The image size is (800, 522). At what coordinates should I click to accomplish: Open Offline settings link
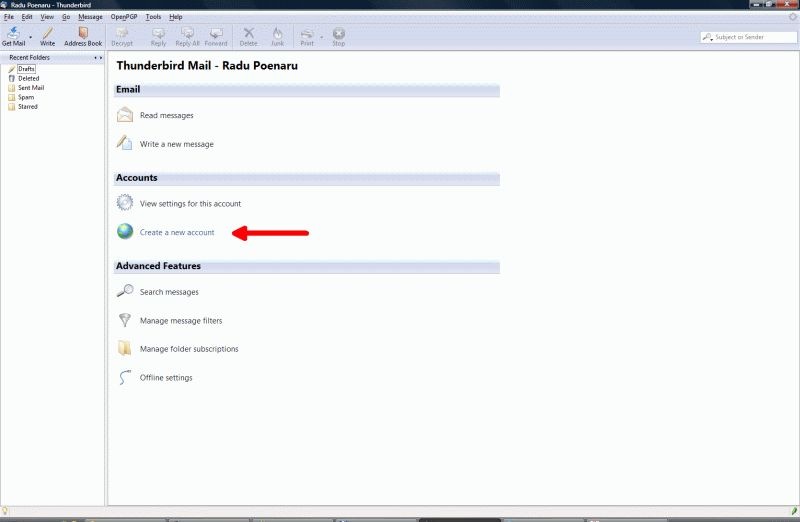[x=166, y=378]
